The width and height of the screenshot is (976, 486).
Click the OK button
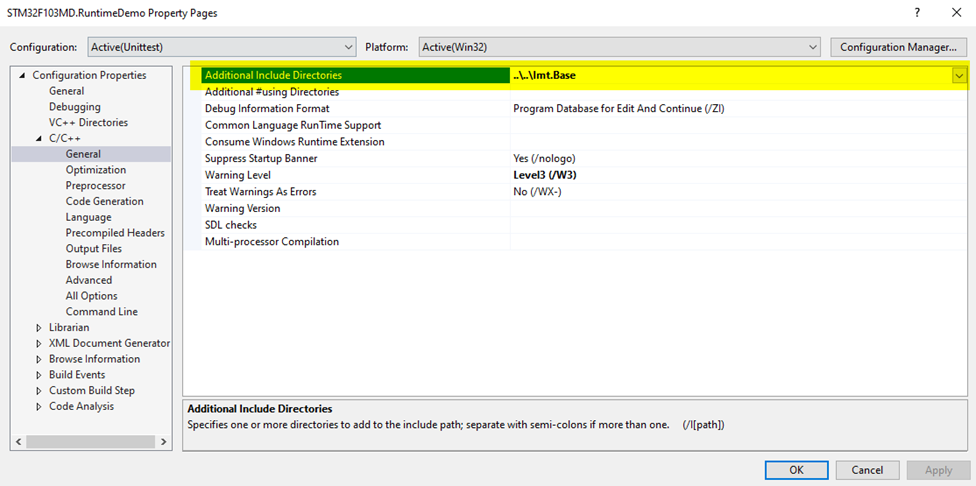coord(797,470)
